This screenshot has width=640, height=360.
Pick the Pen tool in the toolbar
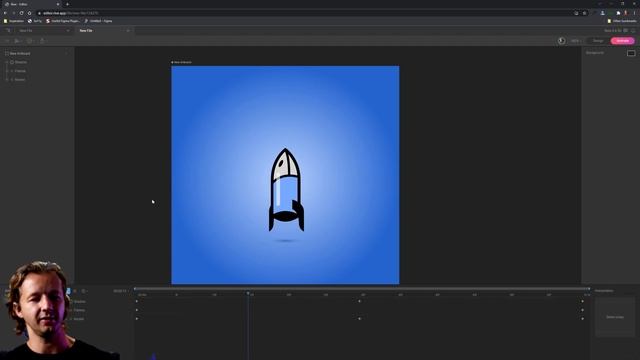(x=17, y=41)
